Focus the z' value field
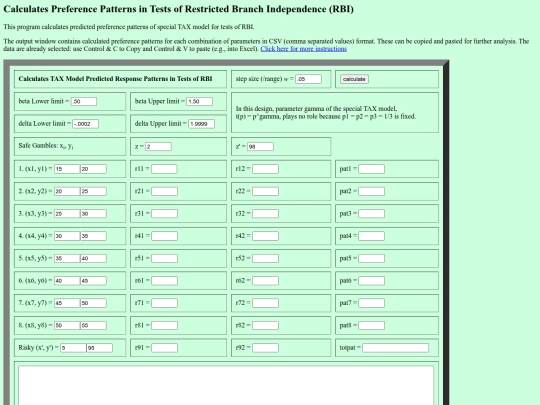The image size is (540, 405). coord(260,147)
